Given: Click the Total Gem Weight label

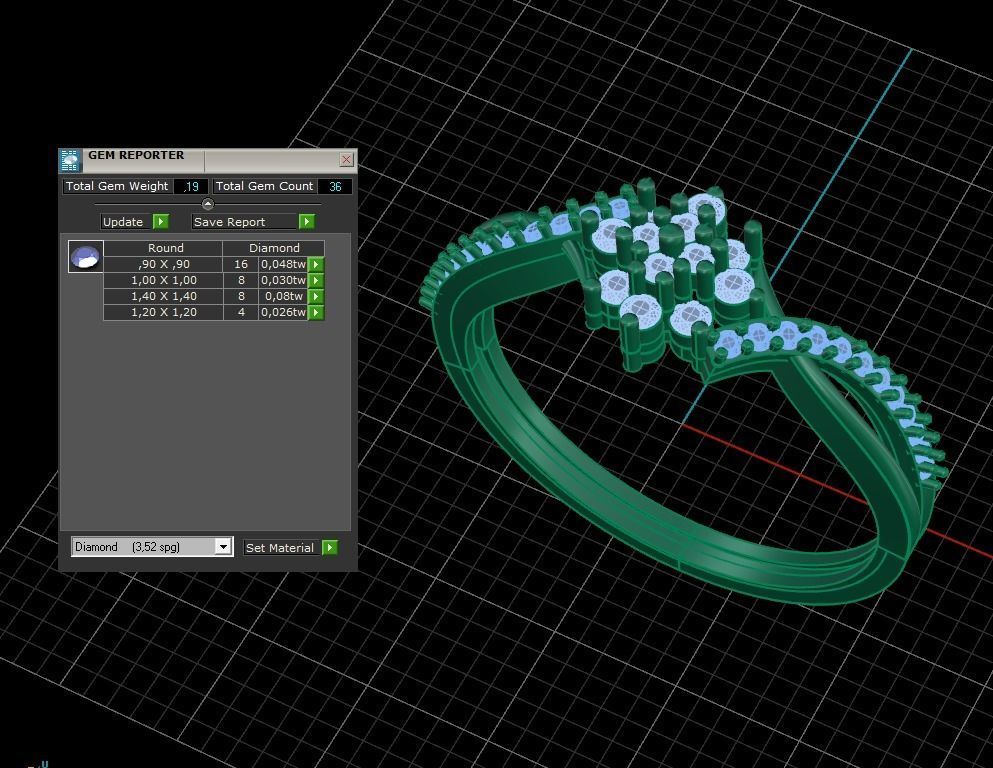Looking at the screenshot, I should click(x=117, y=186).
